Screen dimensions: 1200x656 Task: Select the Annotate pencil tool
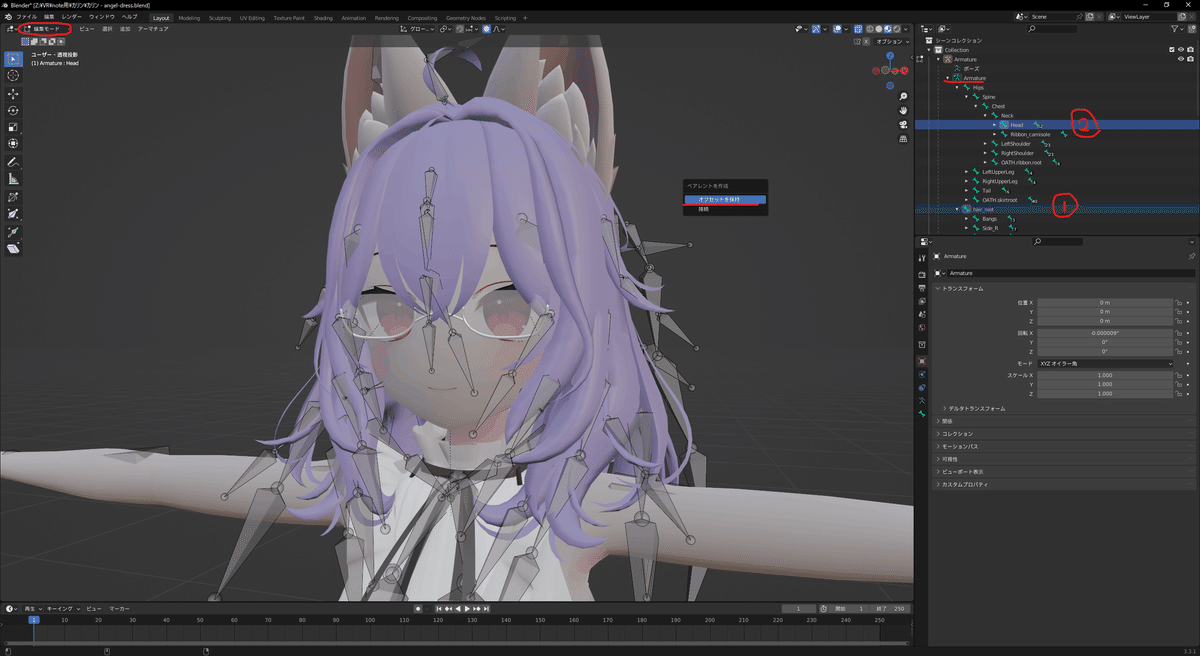pos(13,162)
